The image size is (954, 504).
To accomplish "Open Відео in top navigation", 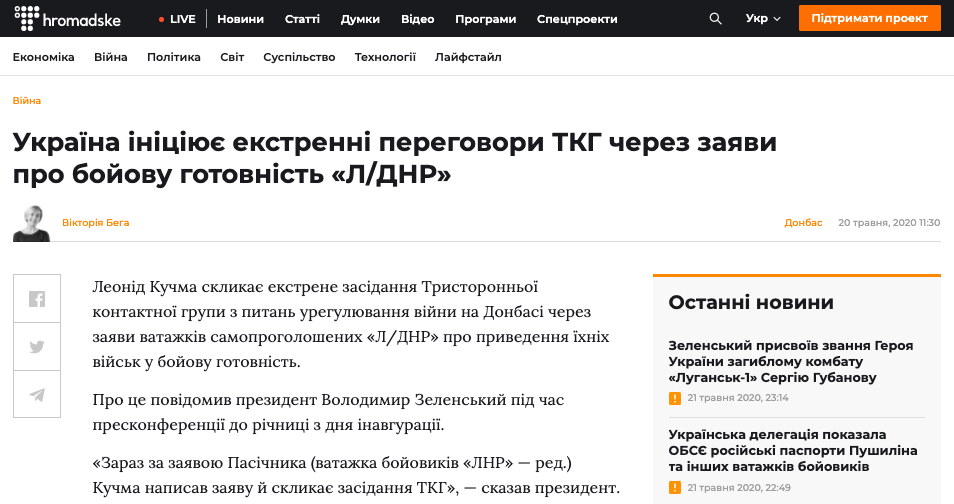I will tap(417, 19).
